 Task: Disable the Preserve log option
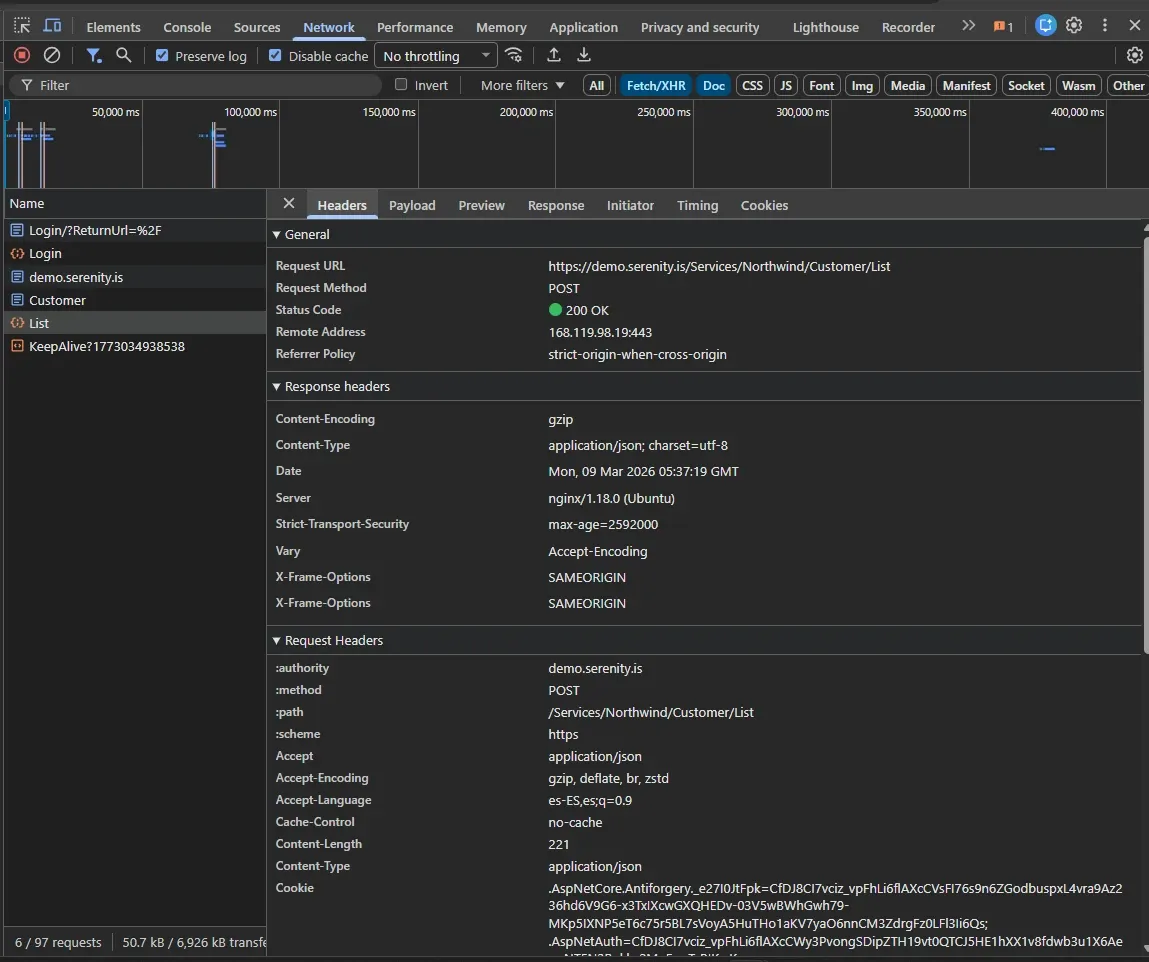point(163,56)
